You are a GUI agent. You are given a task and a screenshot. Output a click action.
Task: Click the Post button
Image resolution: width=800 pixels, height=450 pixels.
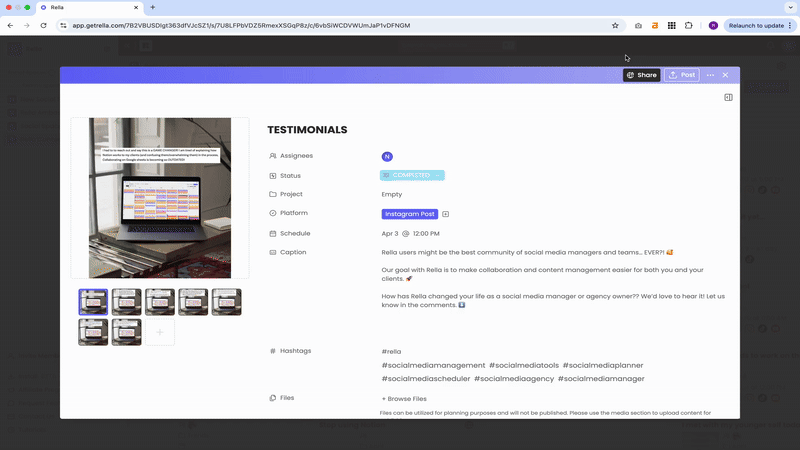point(682,75)
